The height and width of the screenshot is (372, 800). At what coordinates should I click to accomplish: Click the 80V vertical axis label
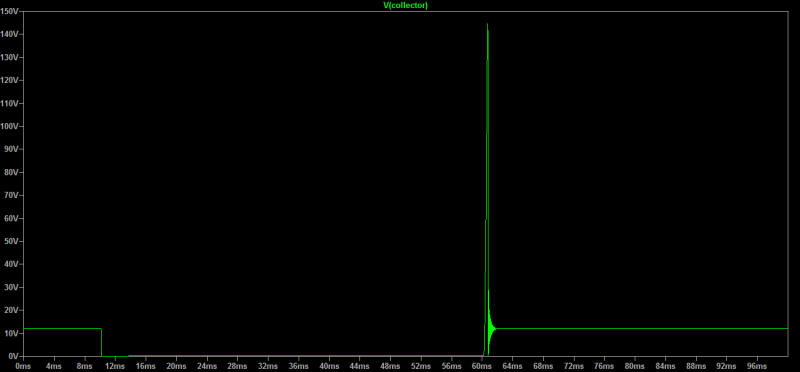pyautogui.click(x=12, y=172)
